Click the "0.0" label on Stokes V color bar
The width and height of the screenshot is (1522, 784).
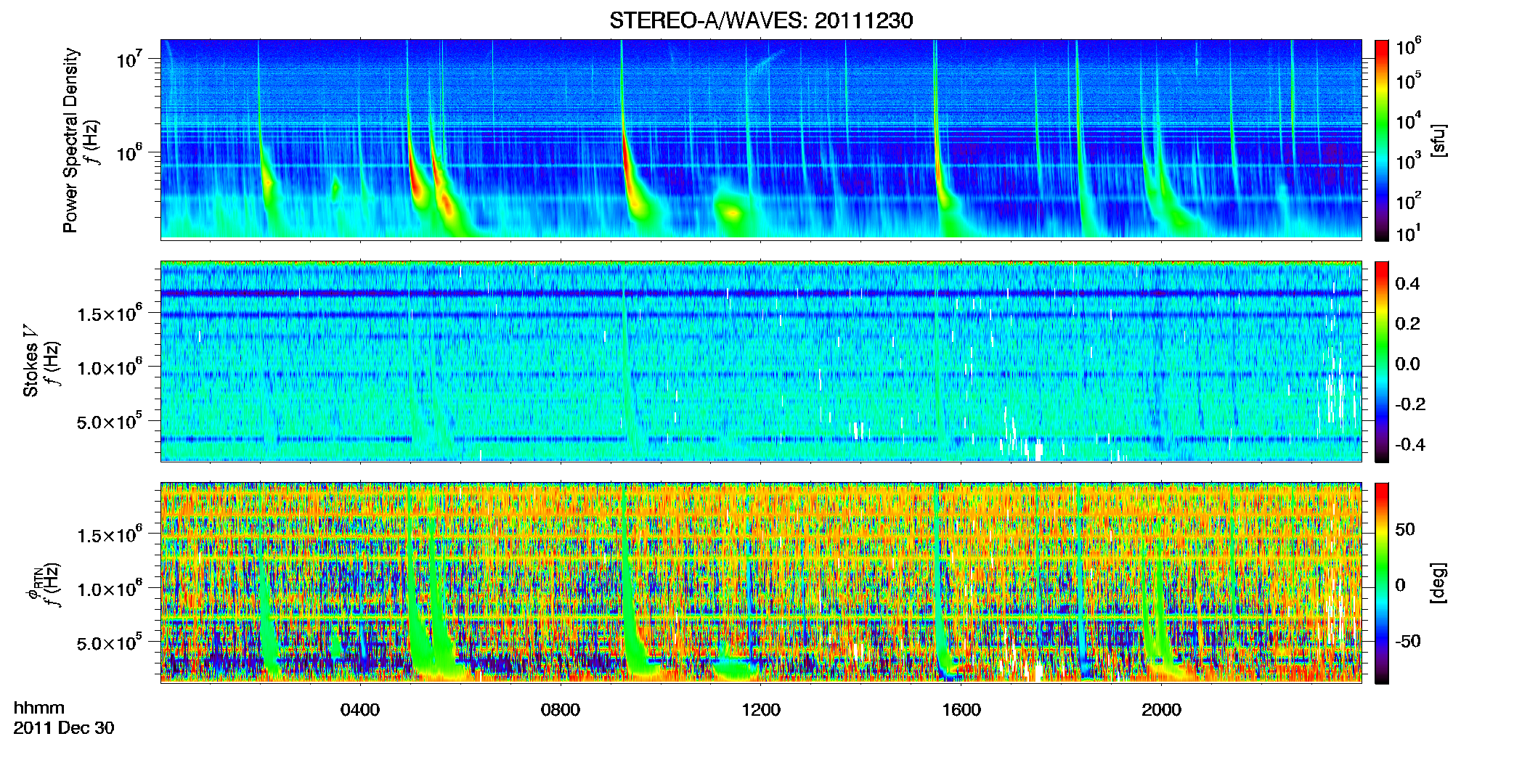[1408, 364]
